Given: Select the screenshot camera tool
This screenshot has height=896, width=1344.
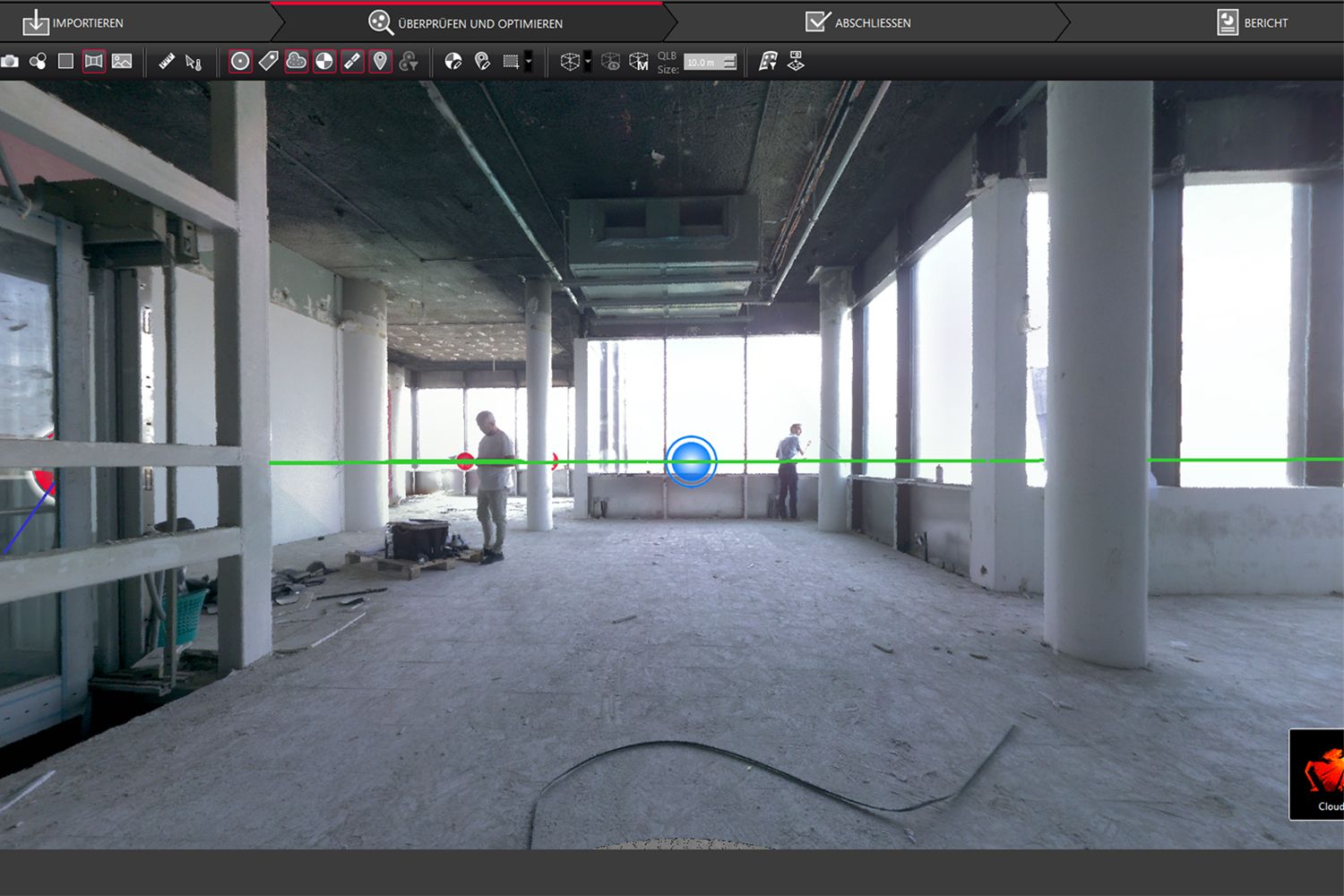Looking at the screenshot, I should pos(11,61).
